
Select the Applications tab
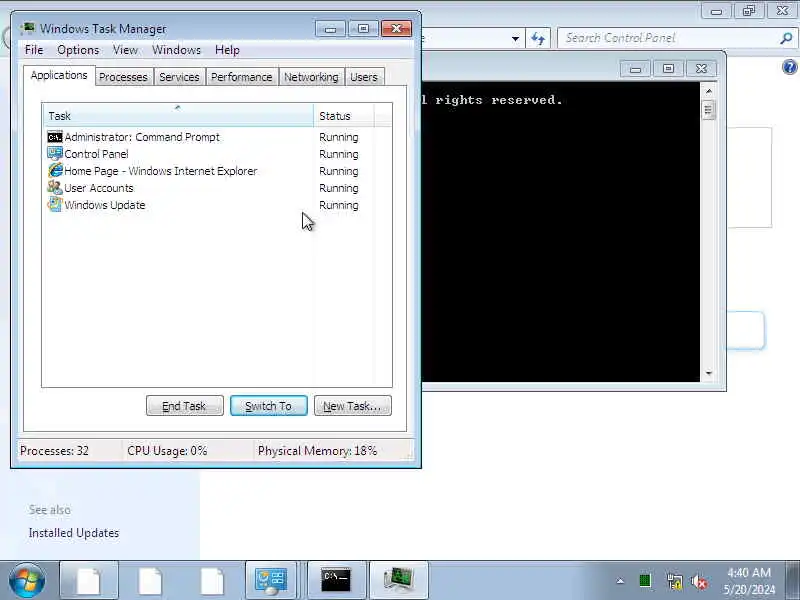[59, 76]
